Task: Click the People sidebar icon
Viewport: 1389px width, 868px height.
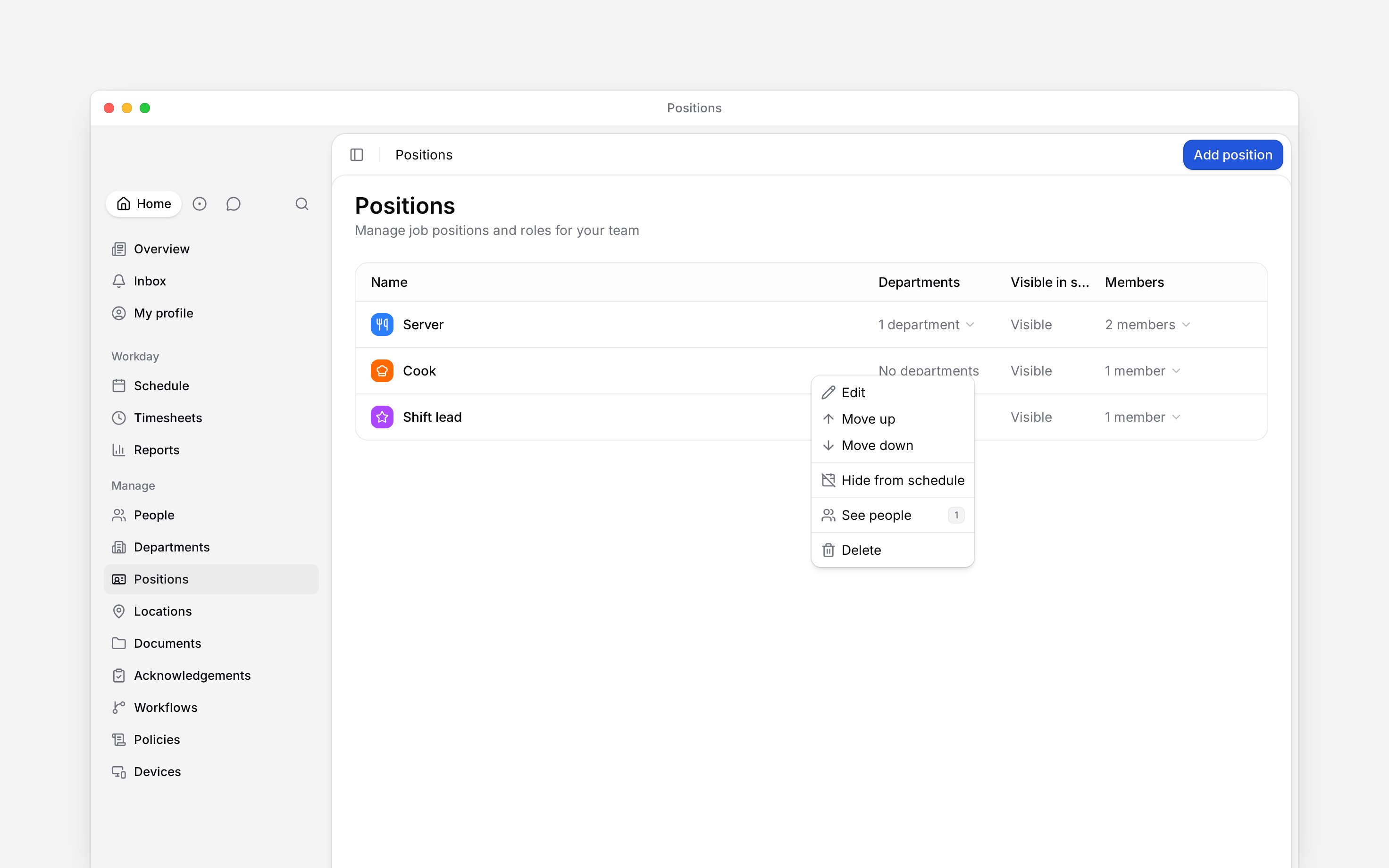Action: (119, 515)
